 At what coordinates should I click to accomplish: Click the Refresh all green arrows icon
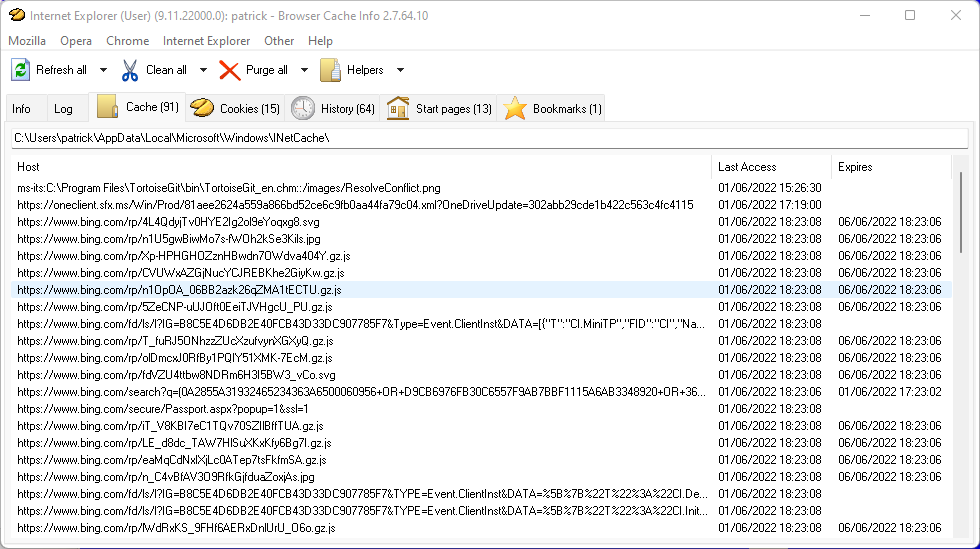pyautogui.click(x=21, y=70)
